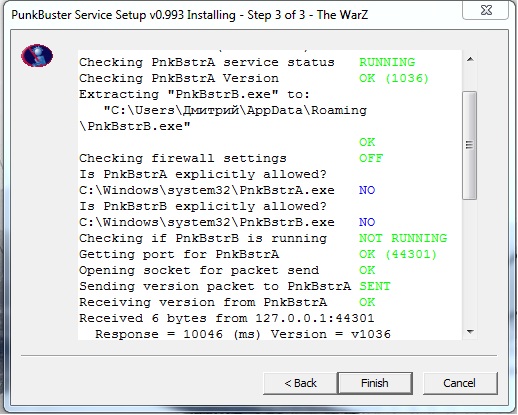Click Finish to complete installation
Screen dimensions: 518x415
(x=375, y=383)
